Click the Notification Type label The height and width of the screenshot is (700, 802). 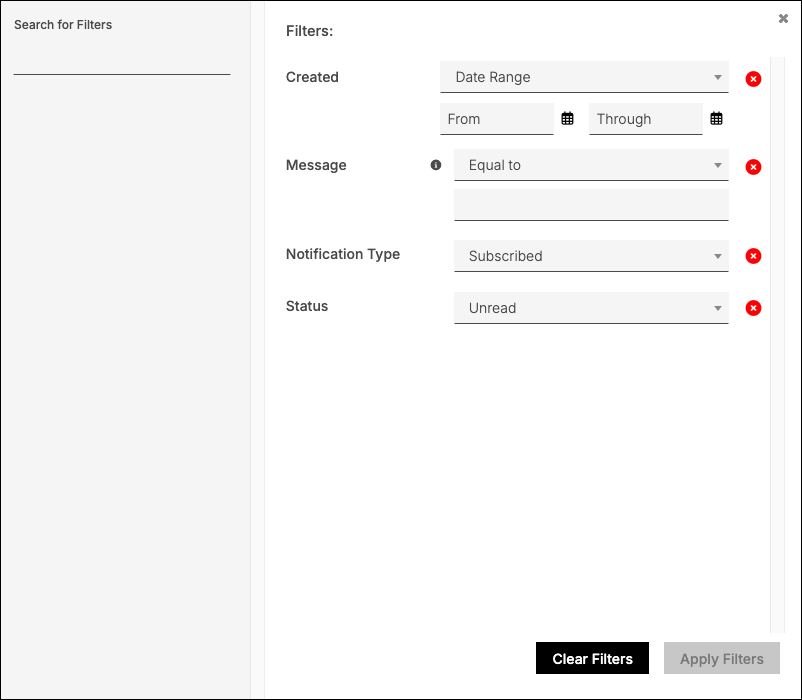point(343,254)
